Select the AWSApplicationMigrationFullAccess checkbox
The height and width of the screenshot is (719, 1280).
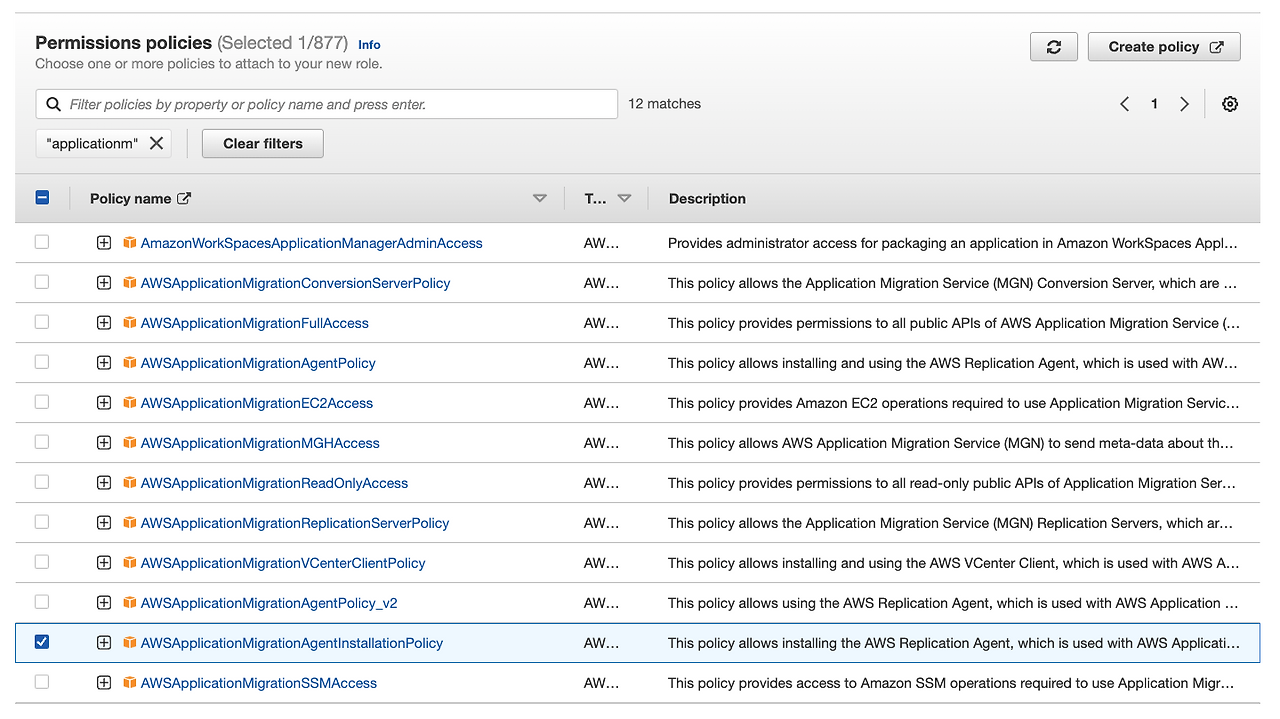point(41,322)
